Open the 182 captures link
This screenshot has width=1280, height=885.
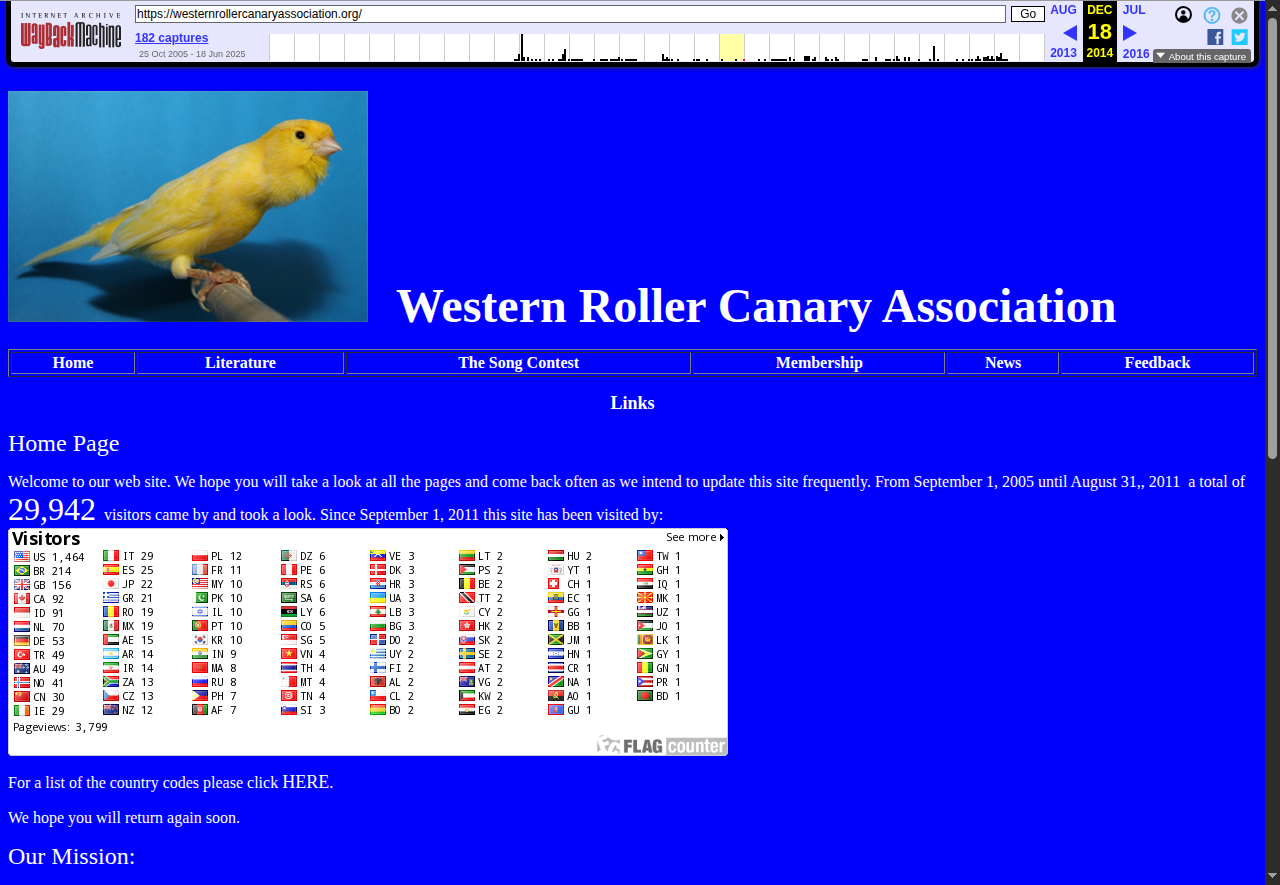pos(171,38)
